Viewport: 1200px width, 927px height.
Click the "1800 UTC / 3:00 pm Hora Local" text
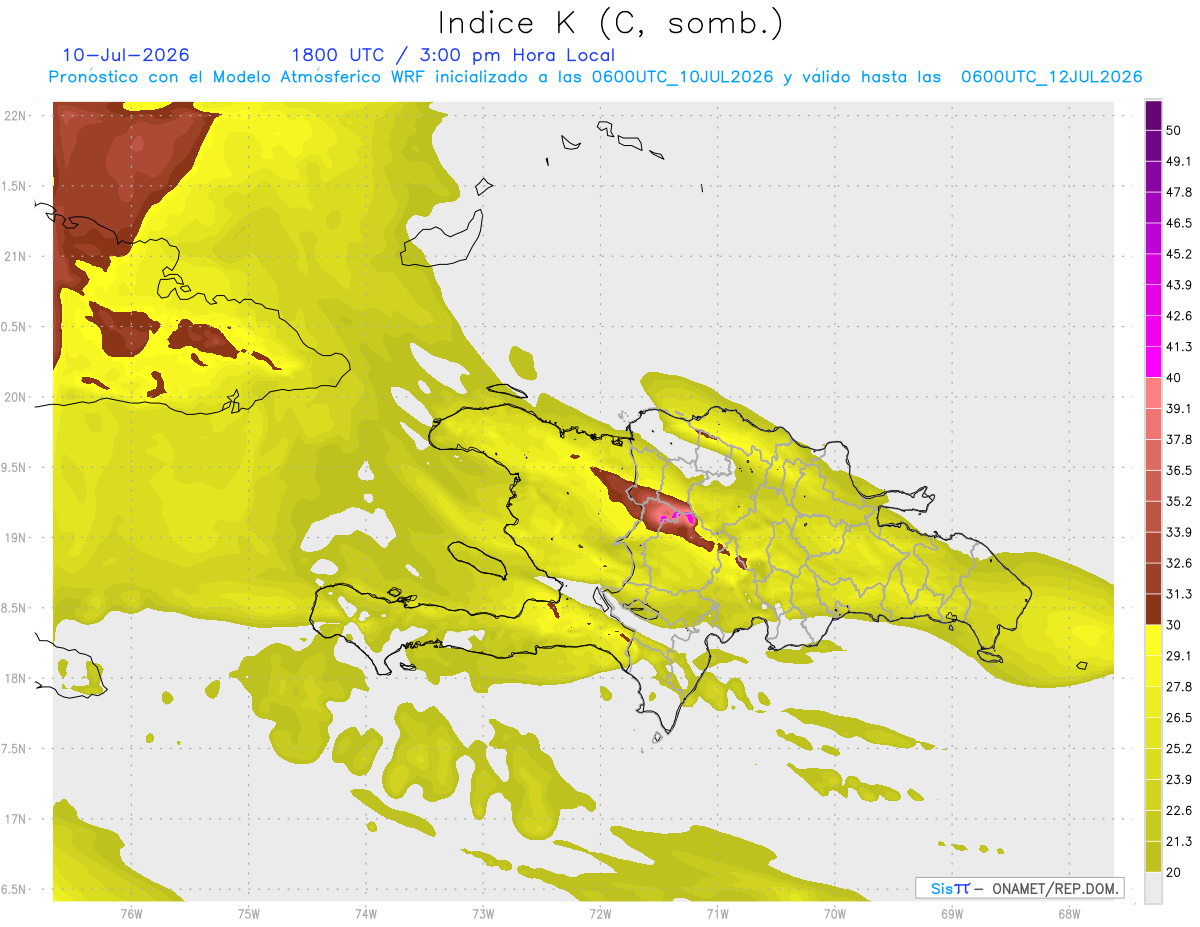(453, 55)
